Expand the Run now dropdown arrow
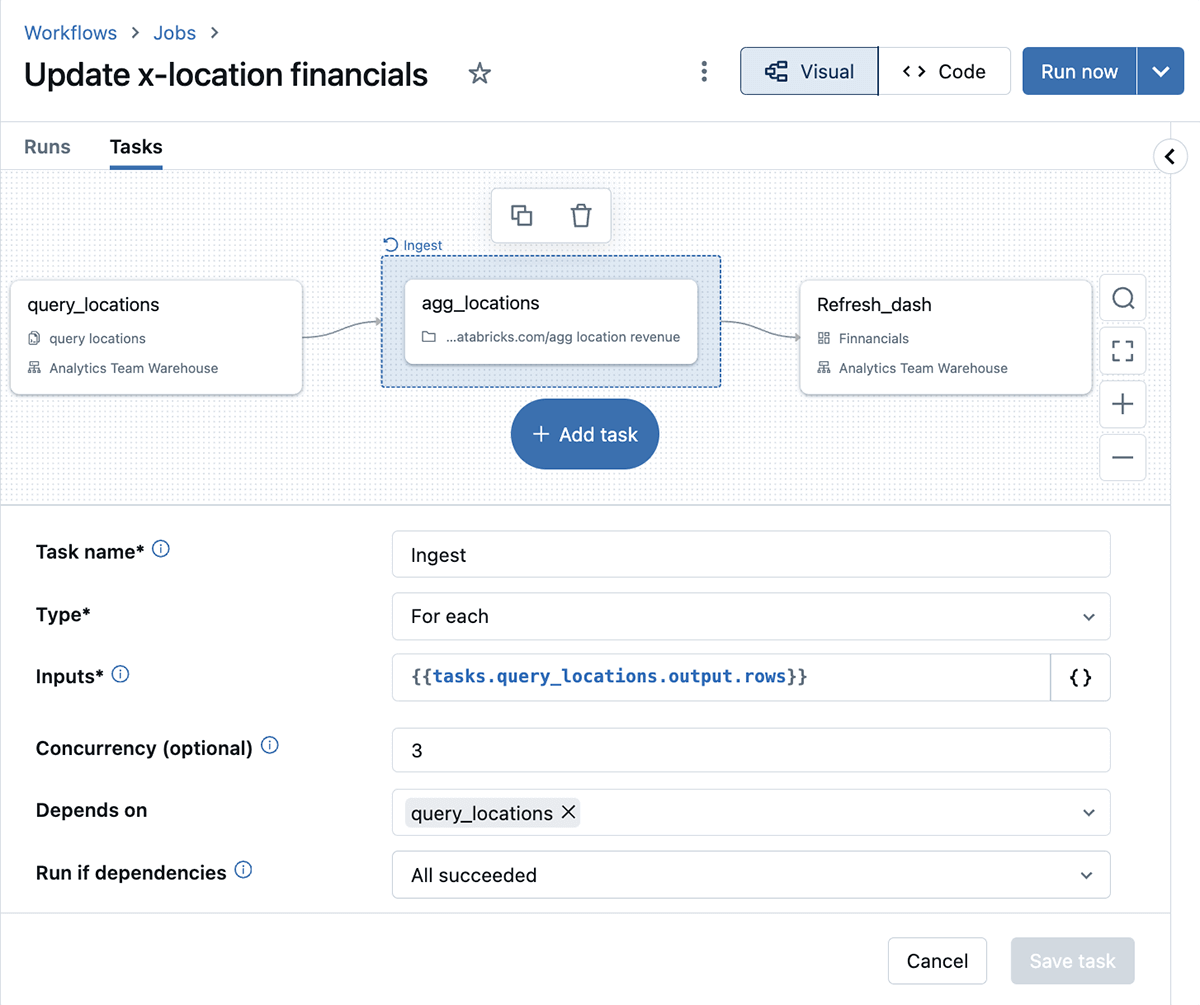Viewport: 1200px width, 1005px height. coord(1160,72)
